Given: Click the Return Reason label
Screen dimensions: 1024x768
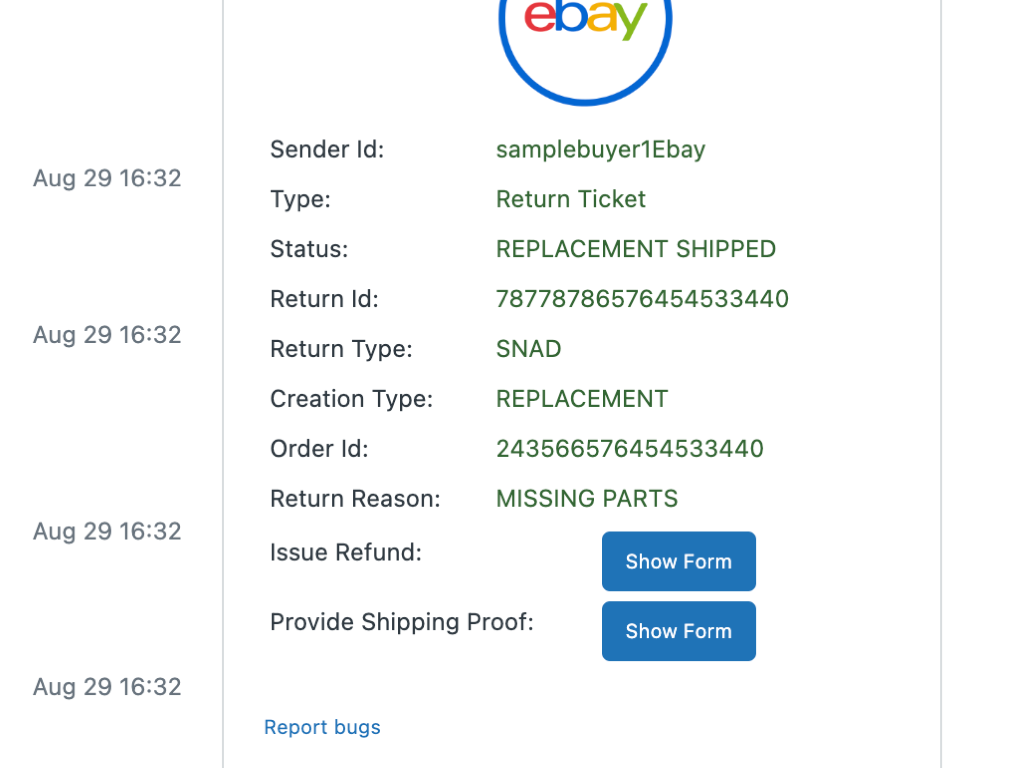Looking at the screenshot, I should pyautogui.click(x=354, y=499).
